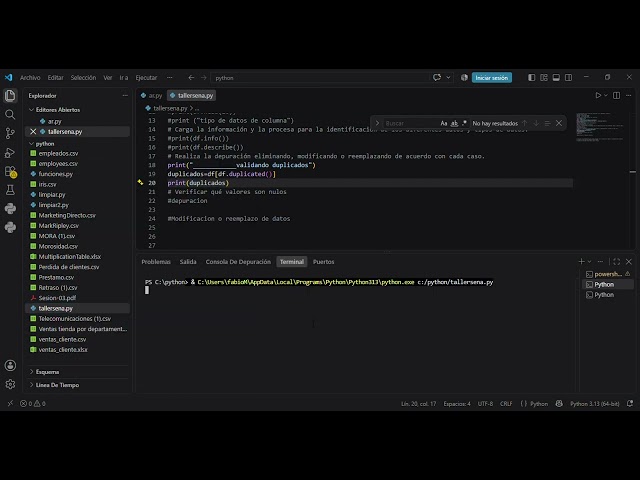Open the Manage settings gear

(10, 384)
